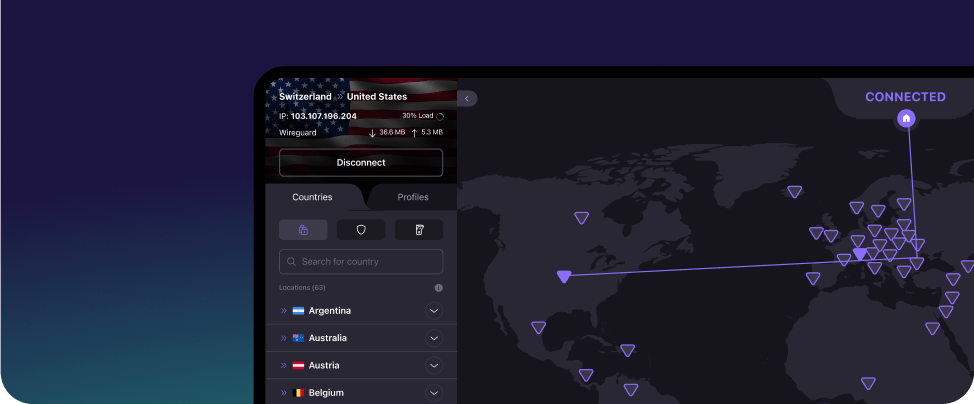Expand the Australia server list

pos(434,338)
